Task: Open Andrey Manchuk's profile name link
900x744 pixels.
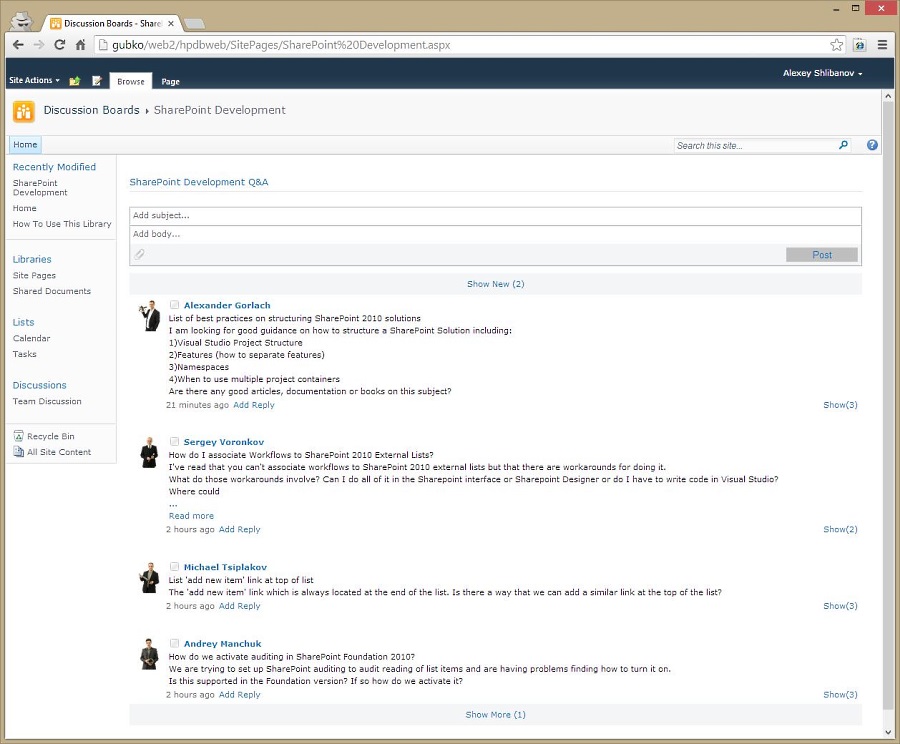Action: 222,644
